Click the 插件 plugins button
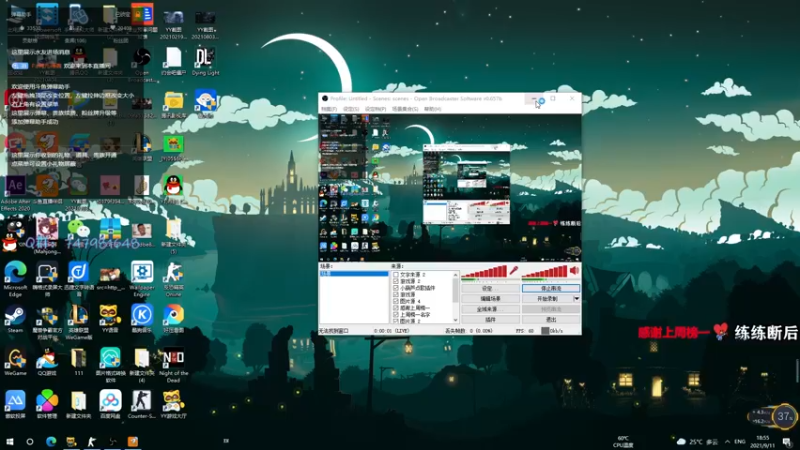Viewport: 800px width, 450px height. tap(490, 319)
